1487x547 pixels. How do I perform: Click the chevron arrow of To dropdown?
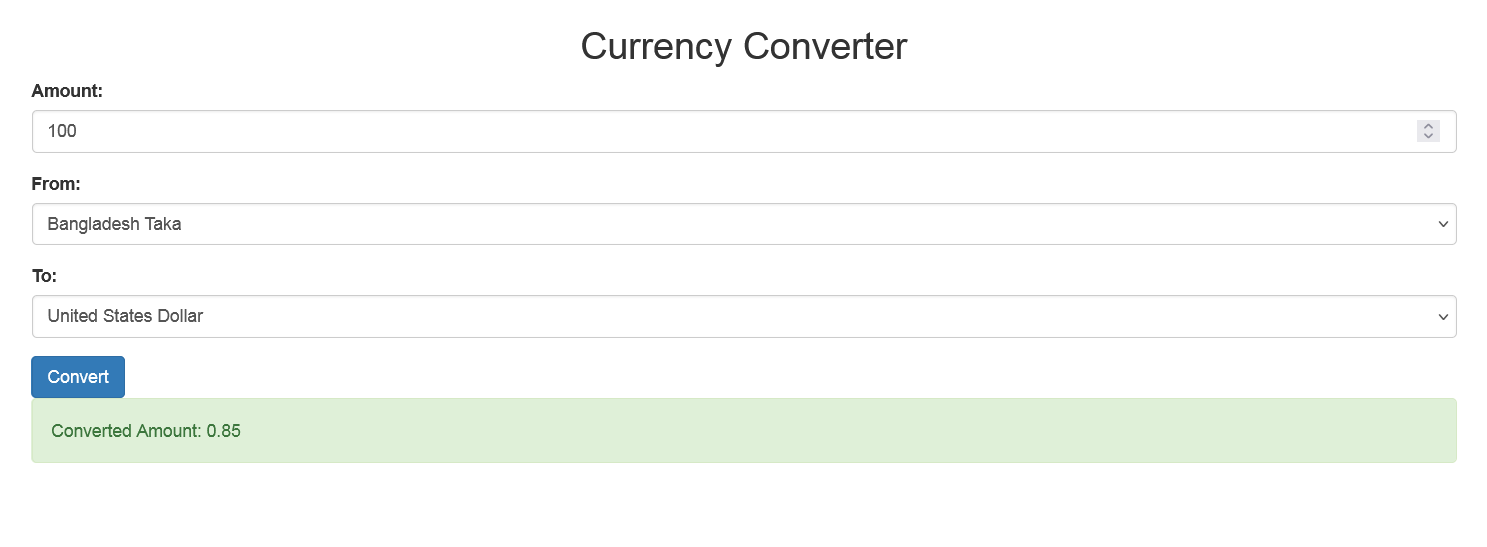coord(1443,317)
